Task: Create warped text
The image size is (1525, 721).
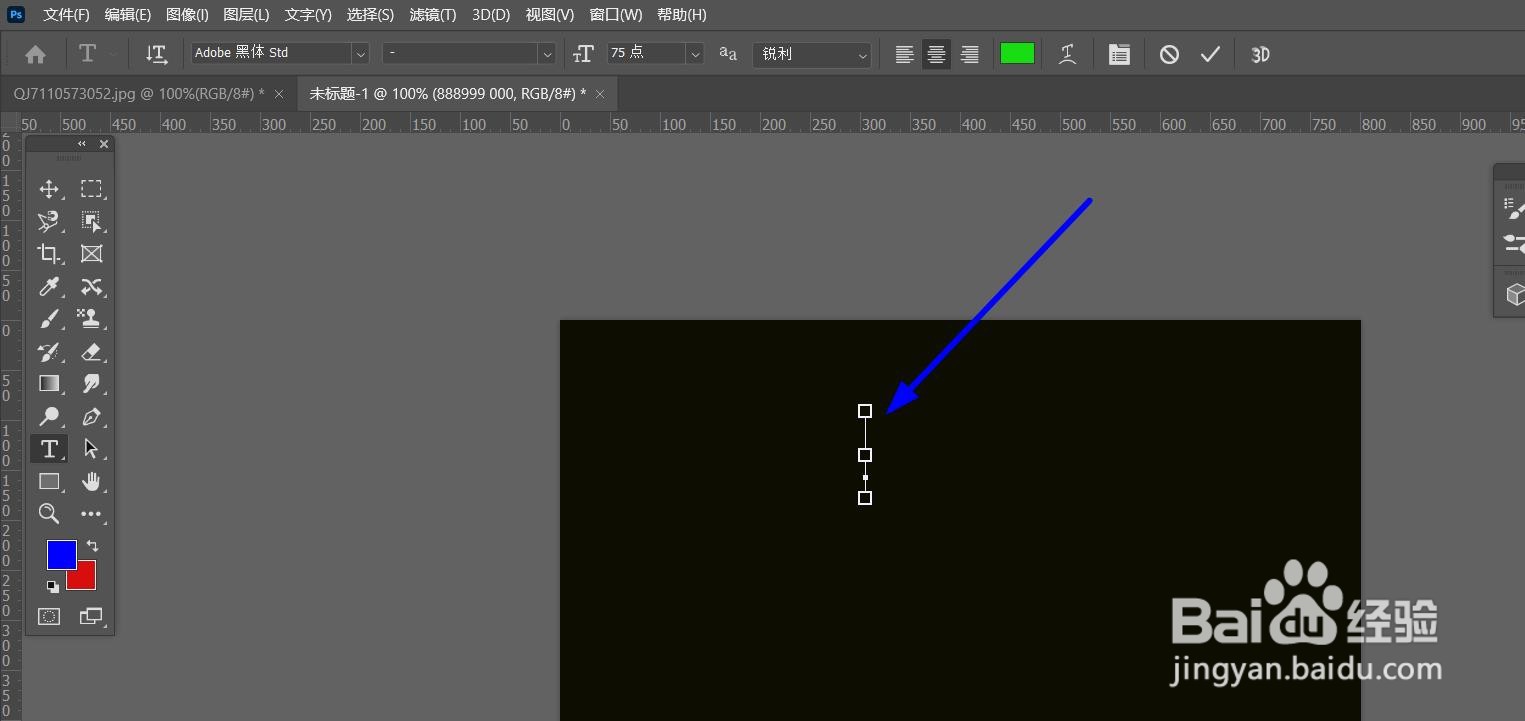Action: [1068, 55]
